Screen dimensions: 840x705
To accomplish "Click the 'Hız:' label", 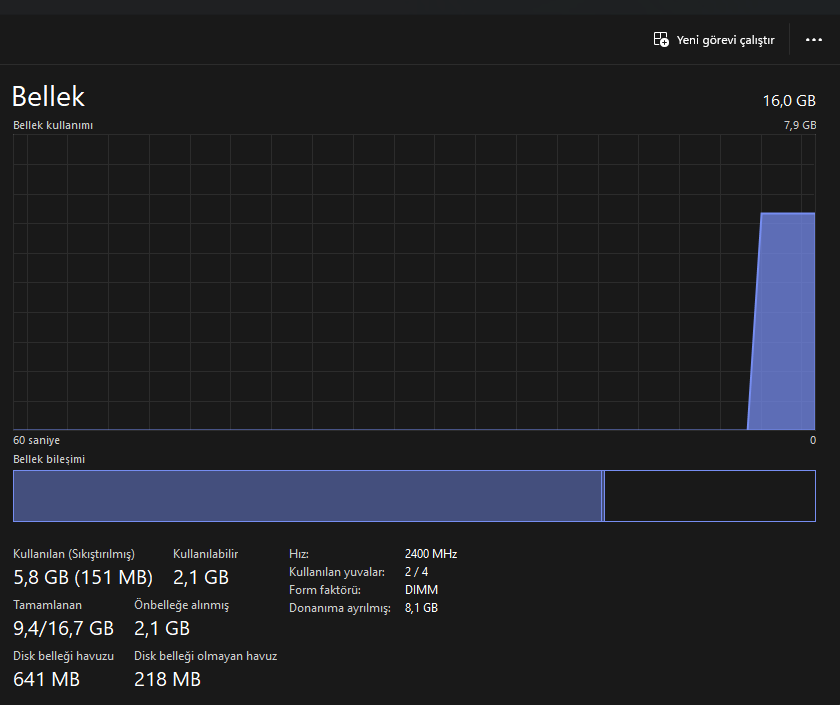I will (x=298, y=554).
